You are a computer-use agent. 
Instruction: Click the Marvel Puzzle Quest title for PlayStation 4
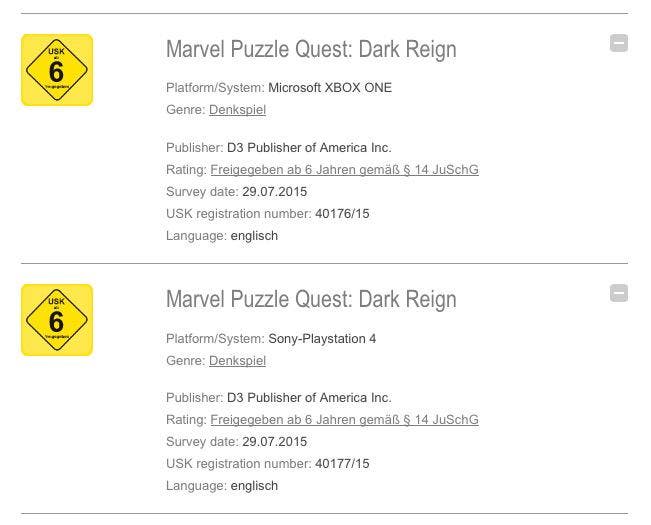[311, 299]
